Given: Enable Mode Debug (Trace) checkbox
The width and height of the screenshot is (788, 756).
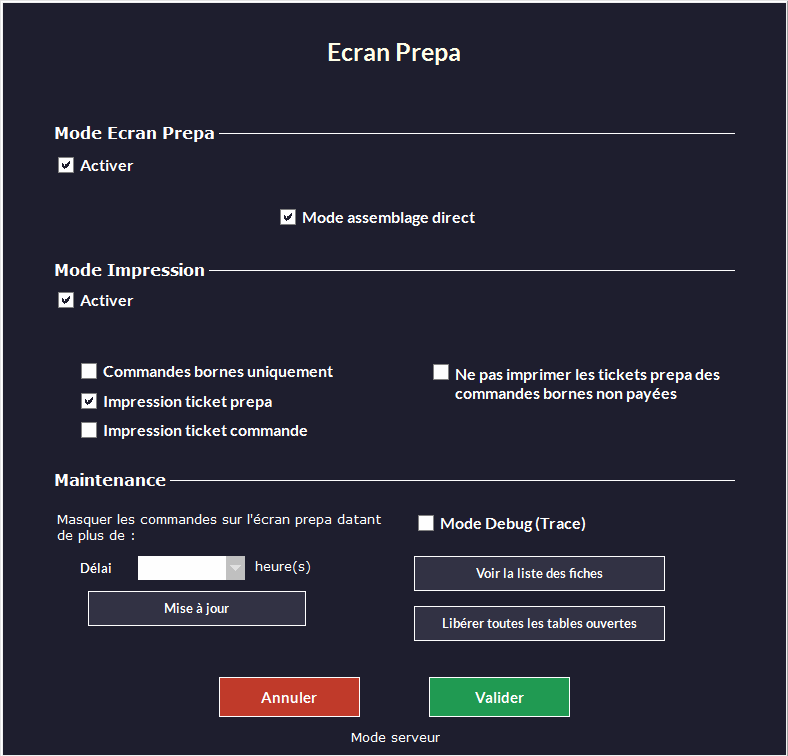Looking at the screenshot, I should (x=426, y=523).
